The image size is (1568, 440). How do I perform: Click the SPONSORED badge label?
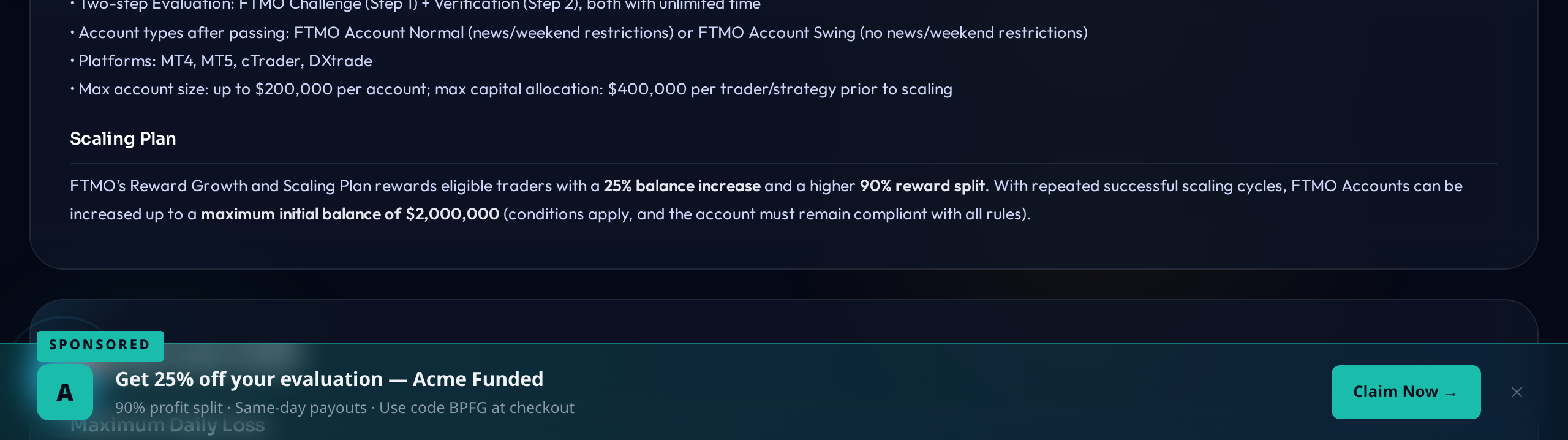coord(100,345)
